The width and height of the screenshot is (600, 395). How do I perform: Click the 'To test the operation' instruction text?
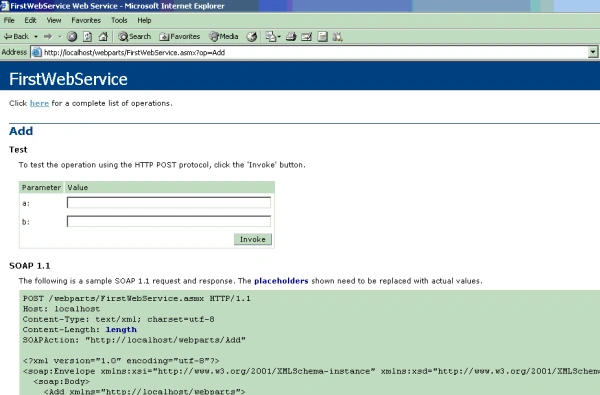[x=162, y=165]
